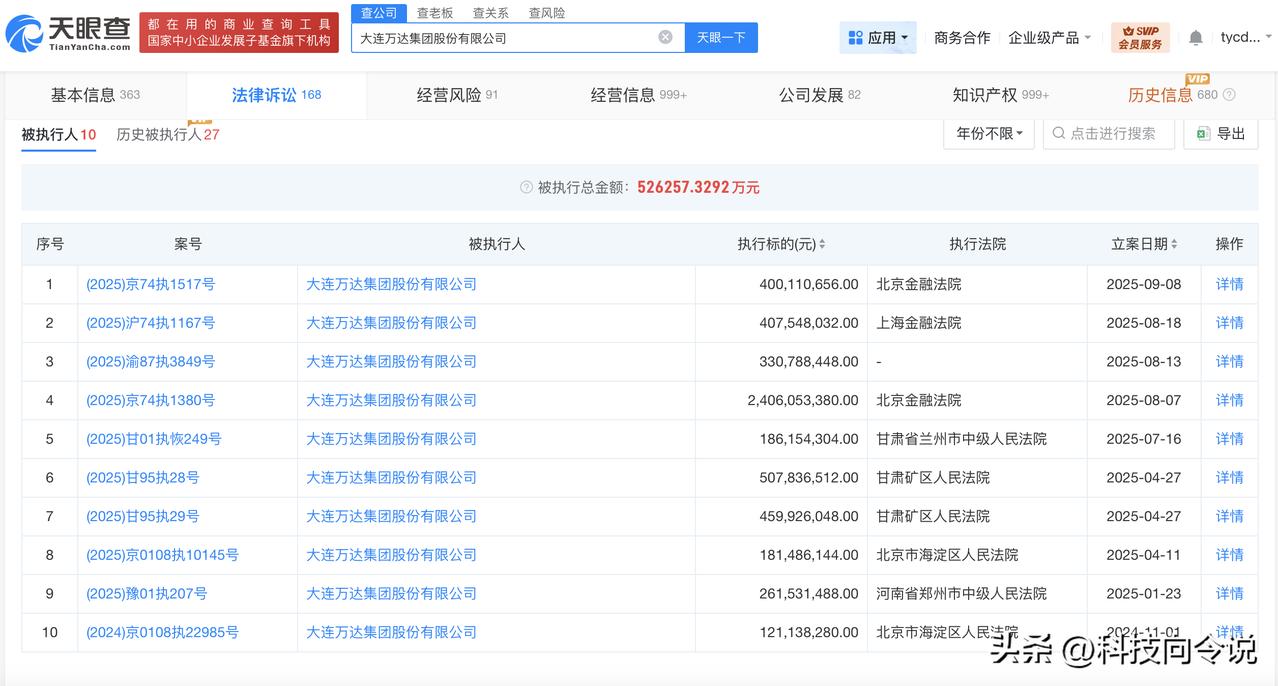Screen dimensions: 1278x686
Task: Click the 天眼一下 search button
Action: click(x=721, y=37)
